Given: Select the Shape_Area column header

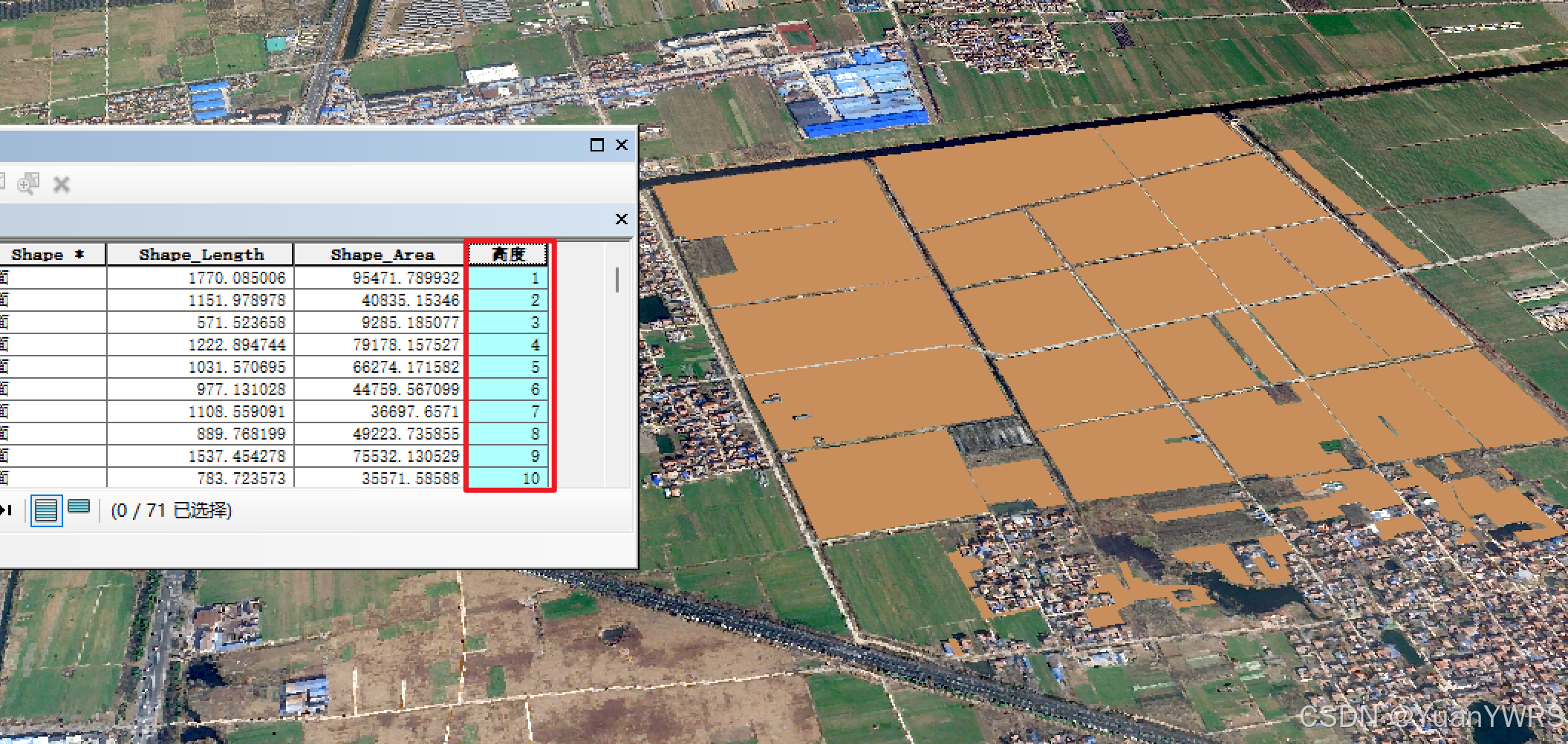Looking at the screenshot, I should 382,255.
